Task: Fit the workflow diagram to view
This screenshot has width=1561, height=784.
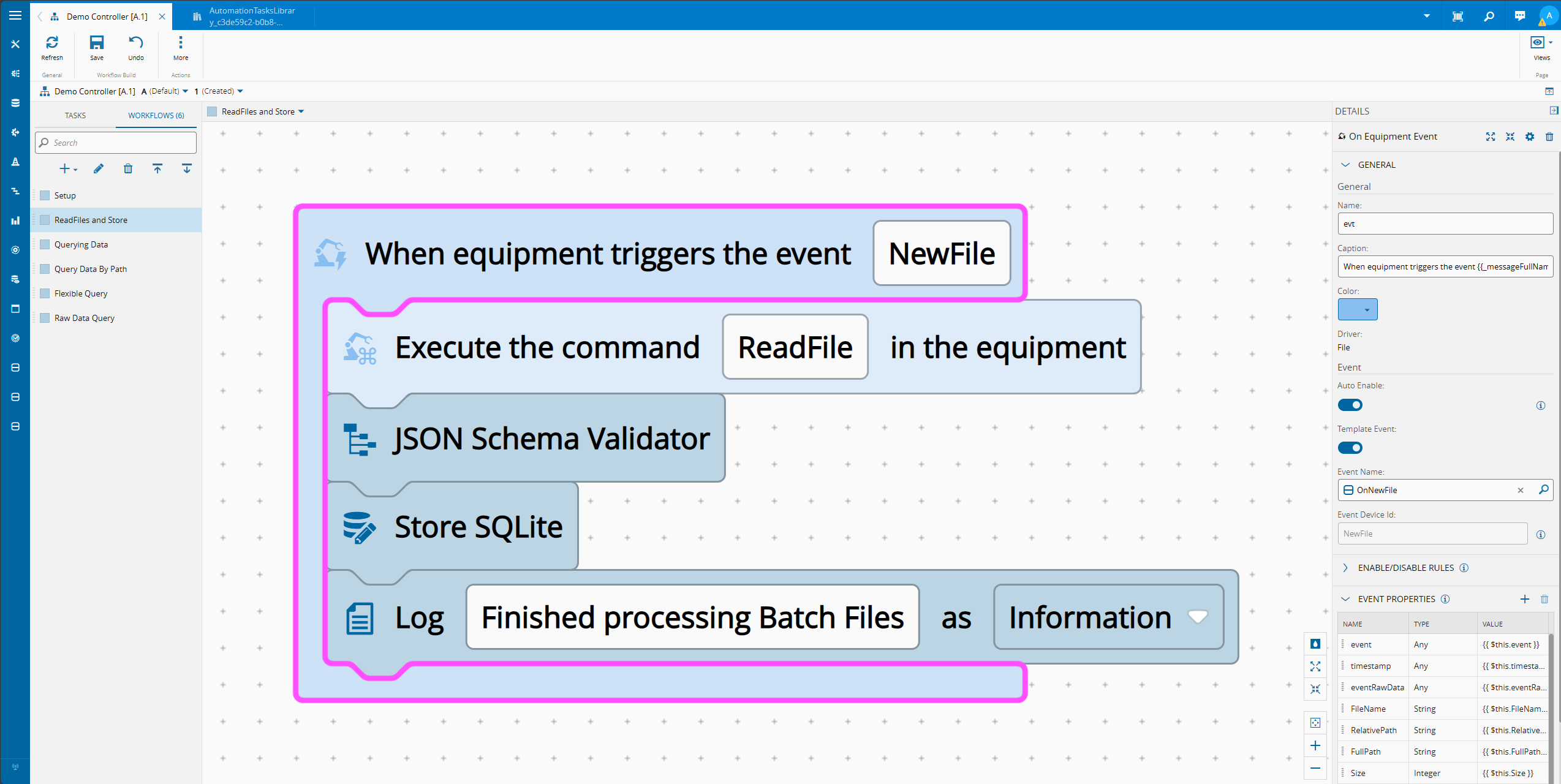Action: coord(1315,666)
